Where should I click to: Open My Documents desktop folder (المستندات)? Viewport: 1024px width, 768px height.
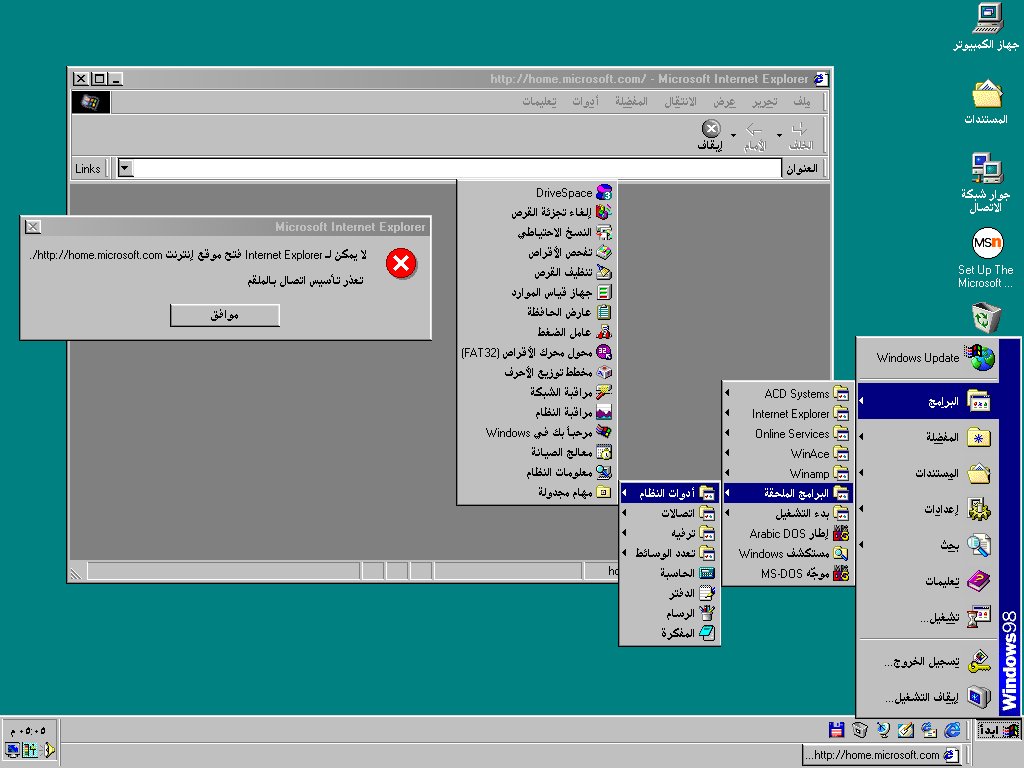click(x=986, y=102)
